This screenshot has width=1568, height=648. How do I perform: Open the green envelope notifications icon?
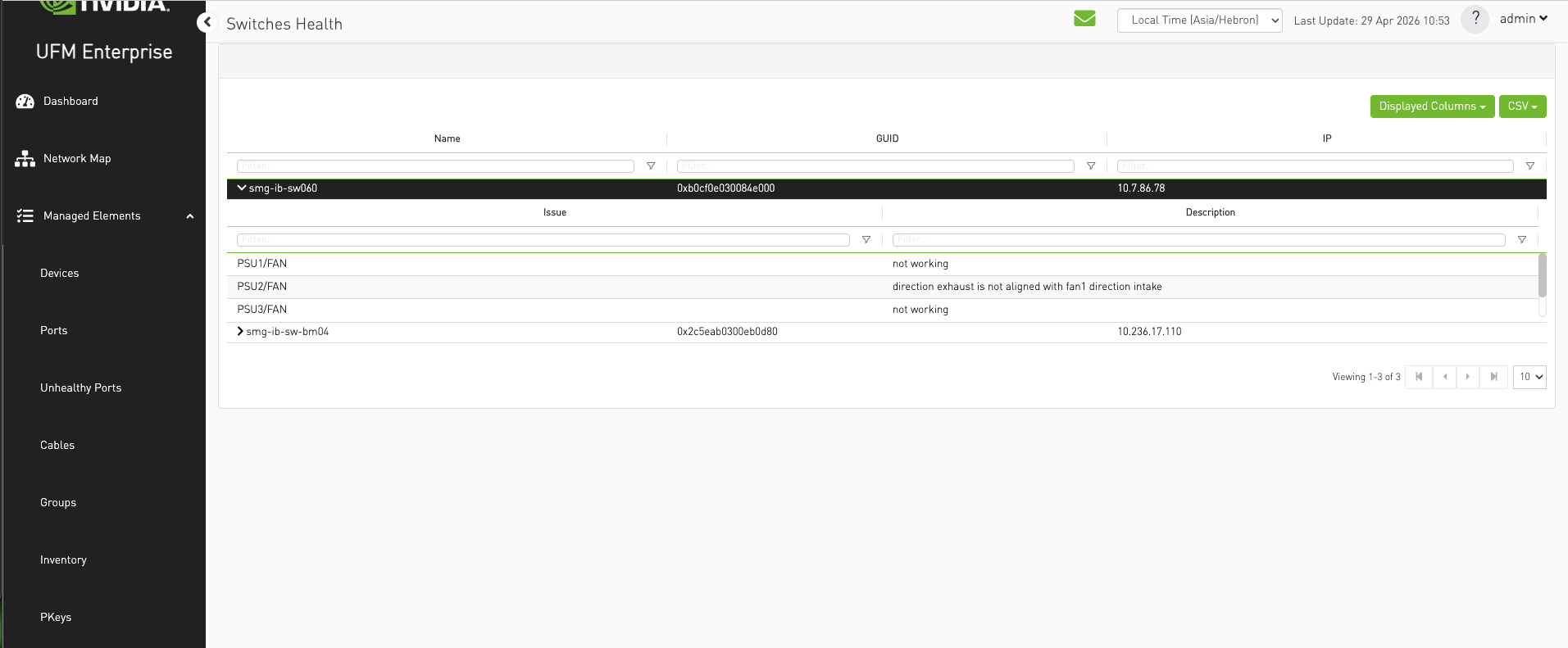pyautogui.click(x=1084, y=18)
